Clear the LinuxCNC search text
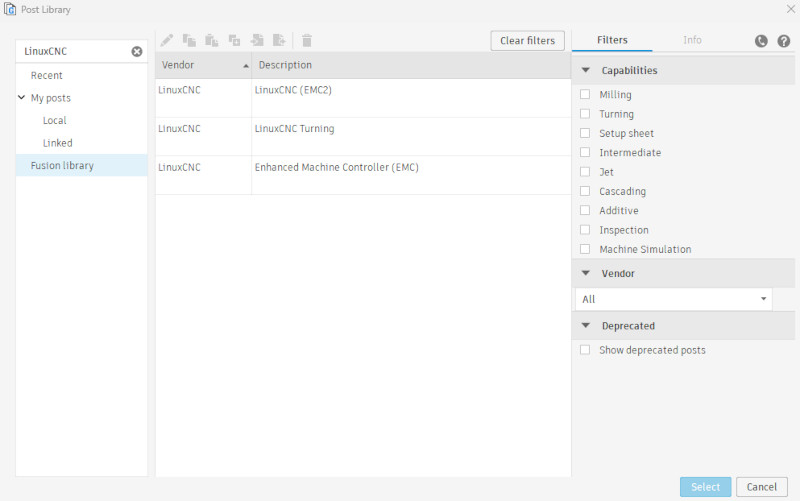 (x=137, y=52)
